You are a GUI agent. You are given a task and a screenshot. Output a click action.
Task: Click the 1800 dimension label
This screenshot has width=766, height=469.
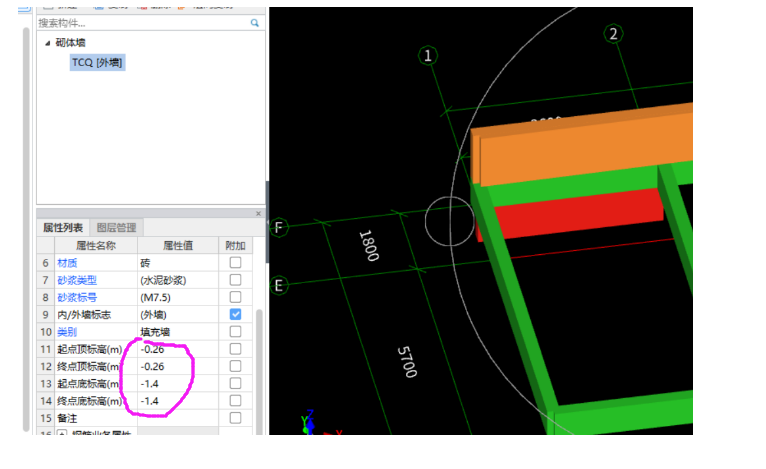point(369,245)
